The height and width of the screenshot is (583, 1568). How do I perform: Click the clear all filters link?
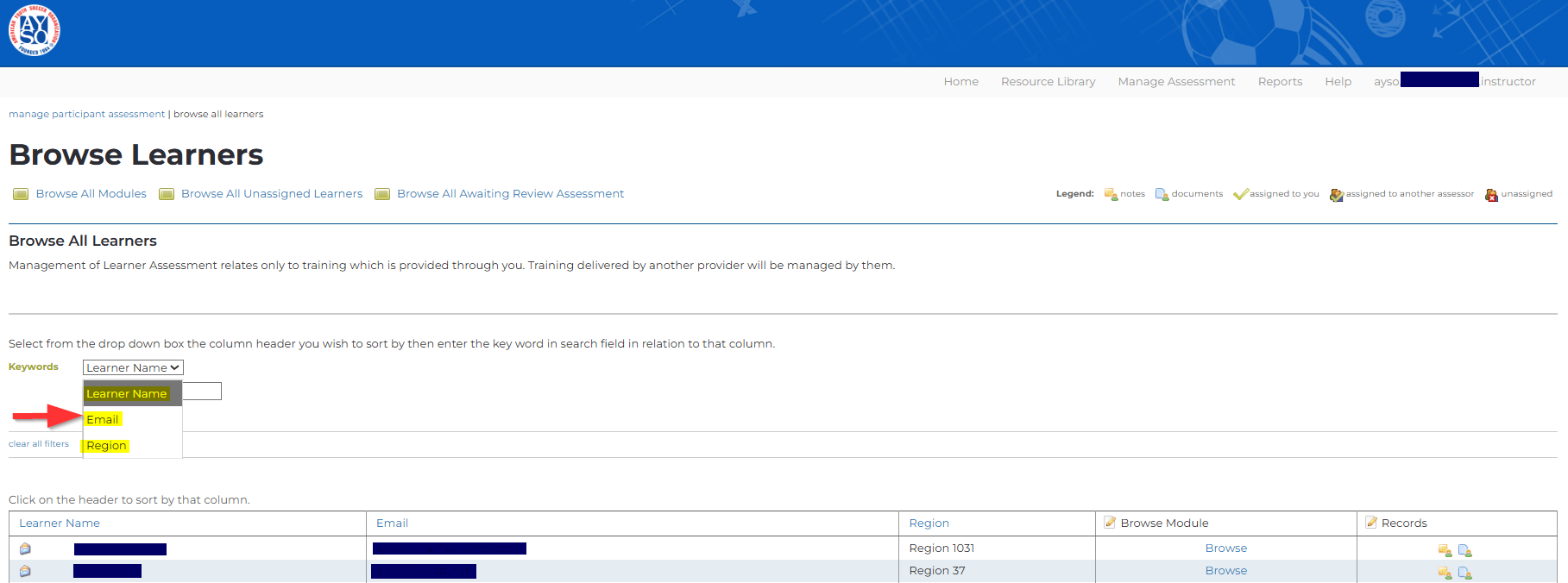pyautogui.click(x=39, y=444)
